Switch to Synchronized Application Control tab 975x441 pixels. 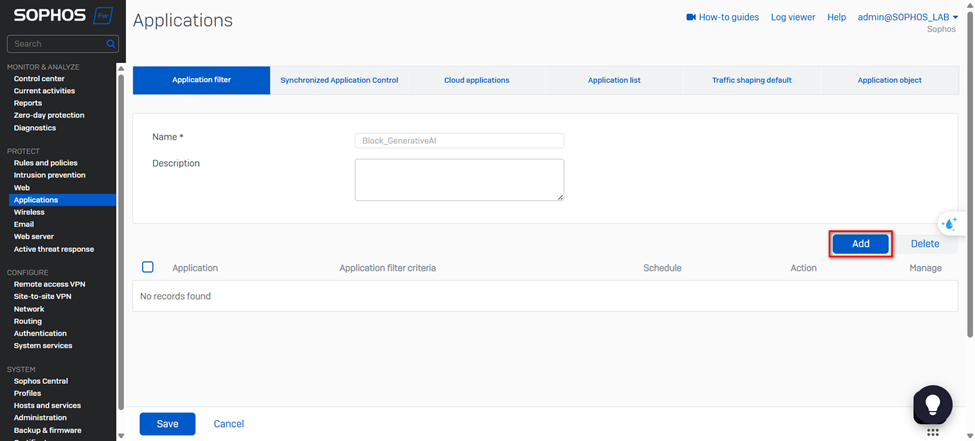(339, 80)
